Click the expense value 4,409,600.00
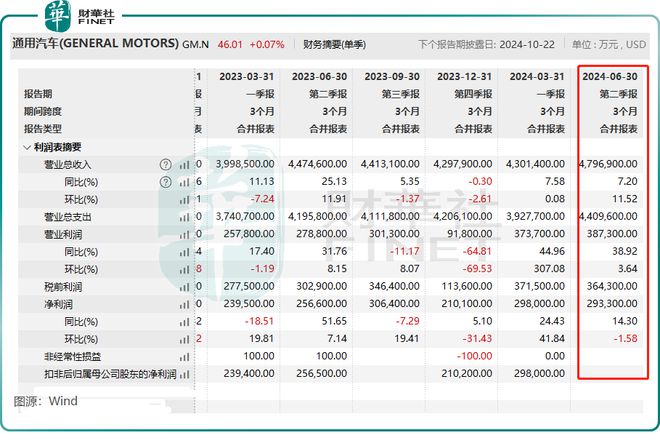660x446 pixels. (609, 216)
